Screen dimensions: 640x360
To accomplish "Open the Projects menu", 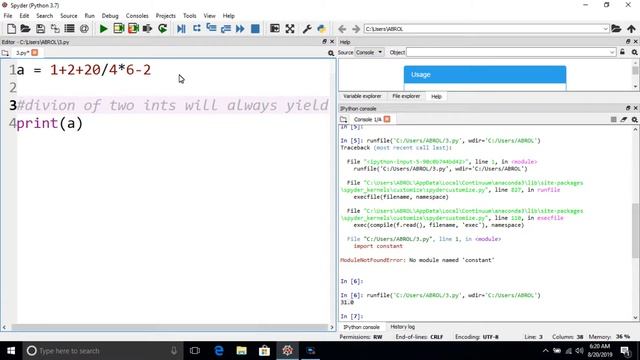I will click(x=165, y=16).
